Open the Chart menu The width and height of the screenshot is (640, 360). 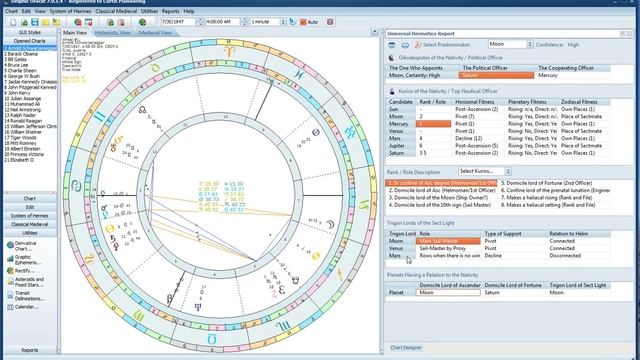pos(11,11)
